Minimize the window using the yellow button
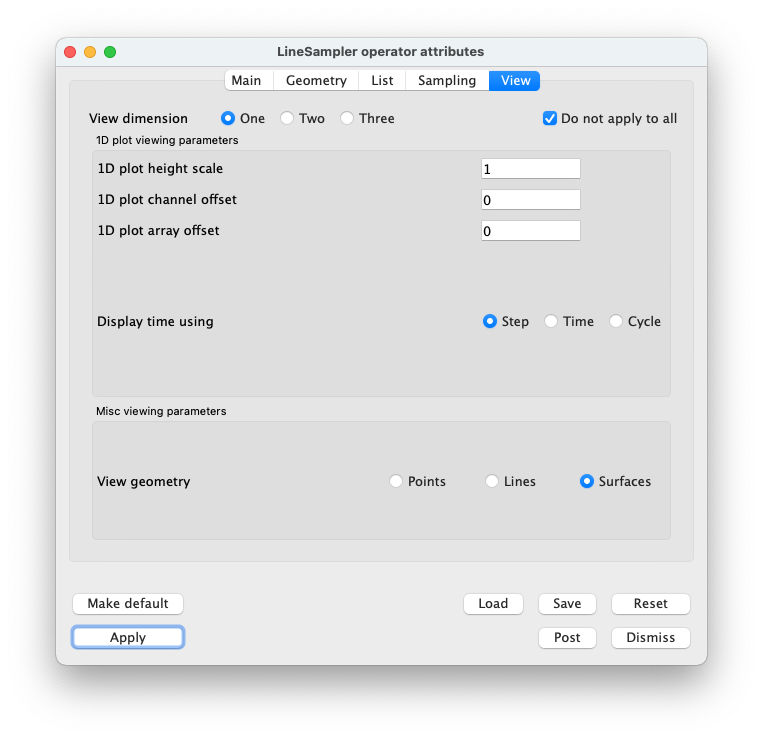This screenshot has width=763, height=739. (90, 52)
